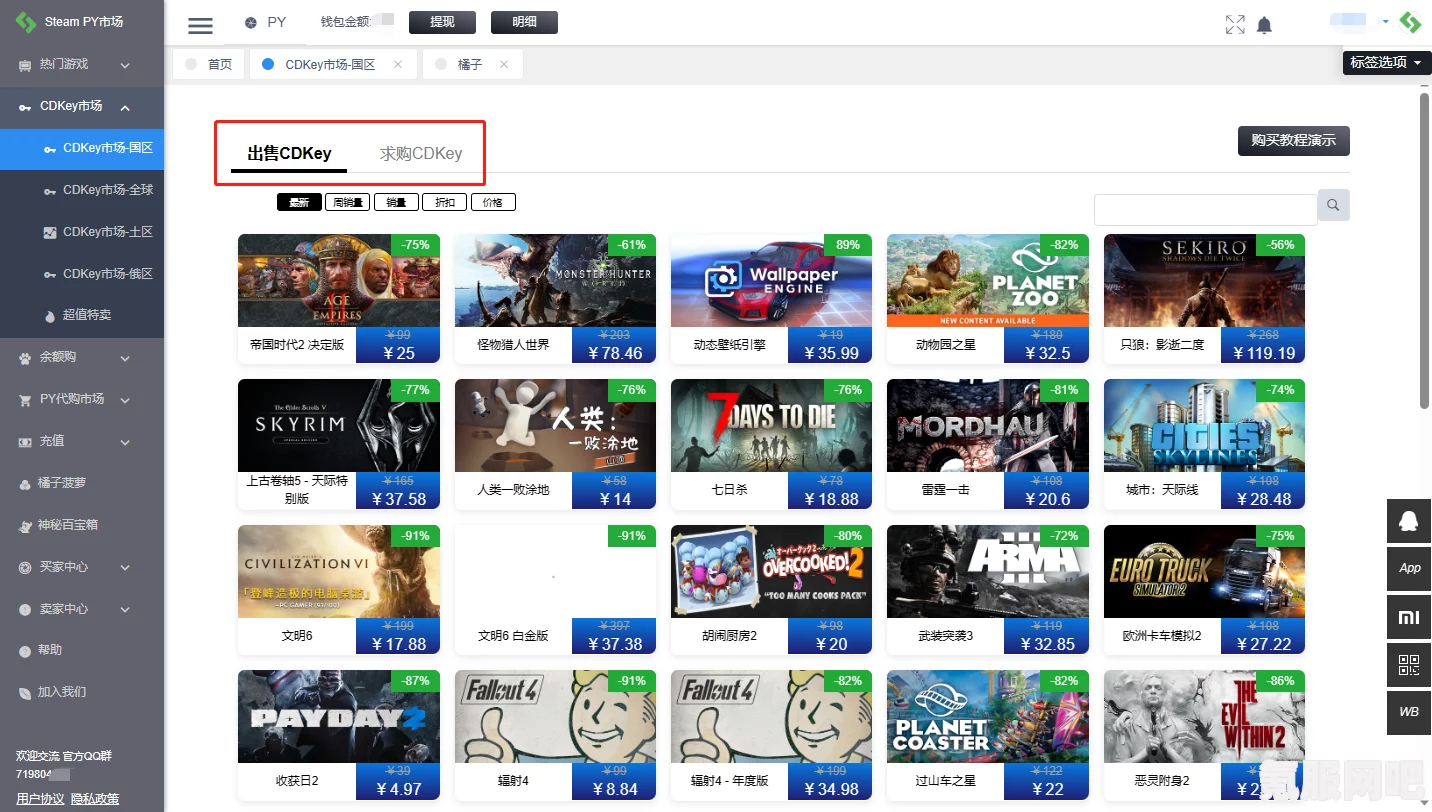This screenshot has height=812, width=1432.
Task: Expand the 余额购 sidebar menu
Action: click(x=82, y=358)
